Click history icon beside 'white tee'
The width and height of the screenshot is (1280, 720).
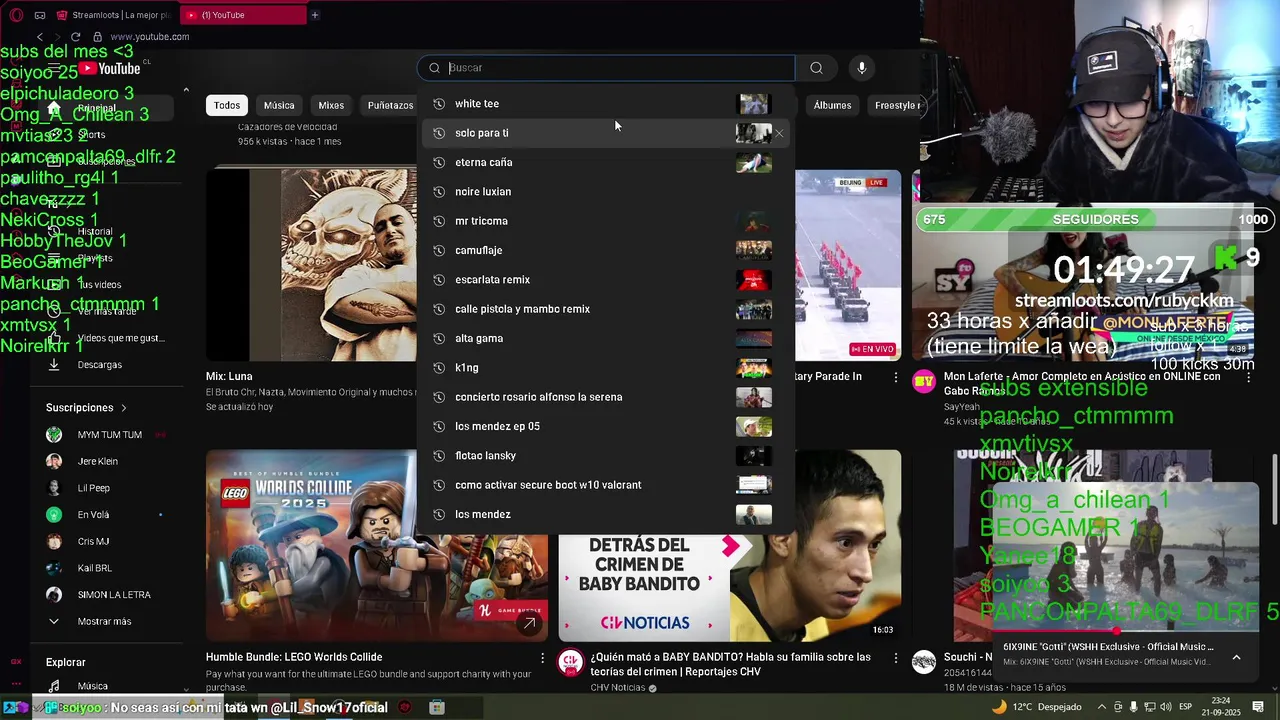(x=438, y=104)
